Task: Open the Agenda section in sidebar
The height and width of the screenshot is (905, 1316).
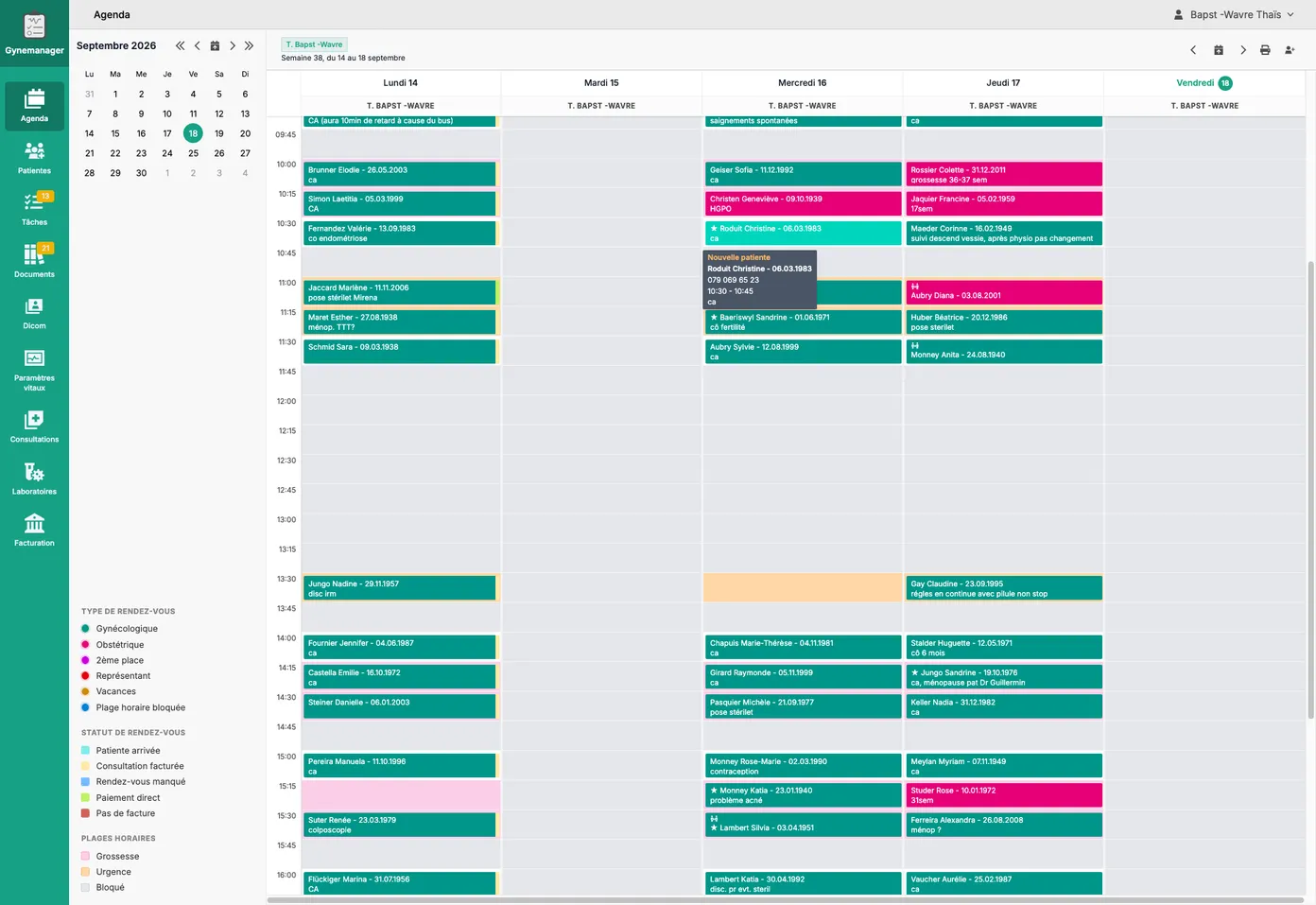Action: 34,106
